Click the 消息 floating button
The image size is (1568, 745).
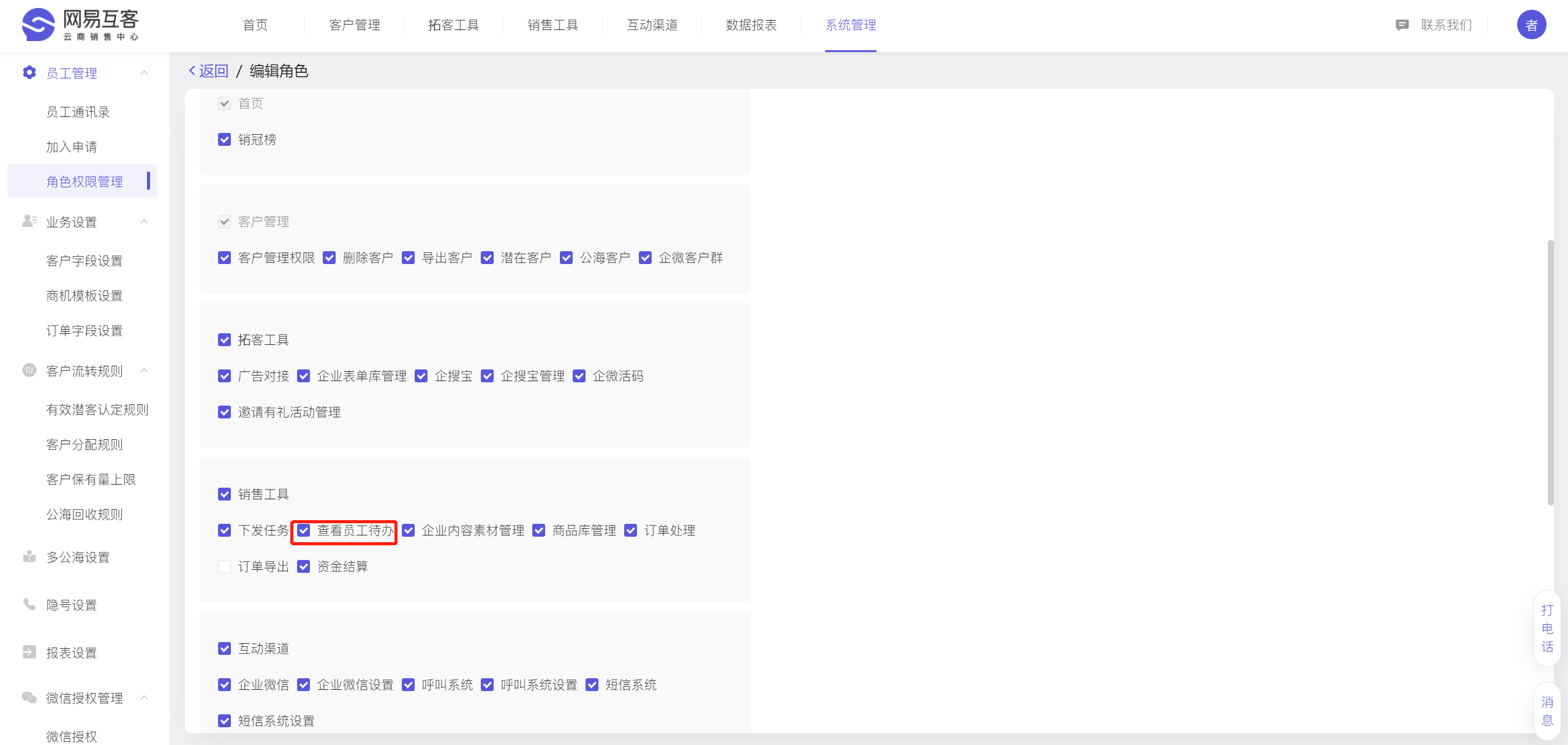pyautogui.click(x=1547, y=711)
